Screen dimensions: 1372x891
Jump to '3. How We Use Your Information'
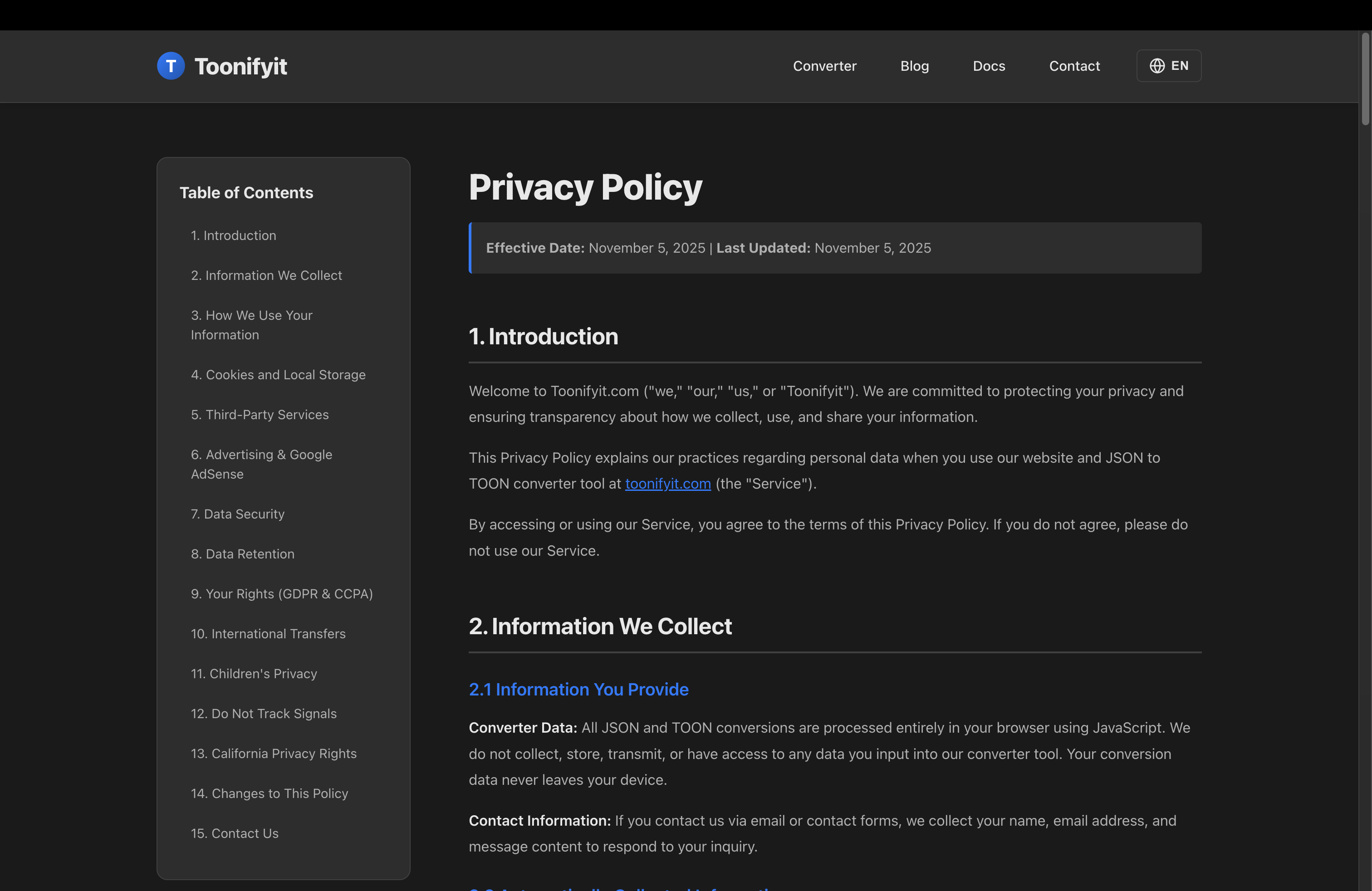[251, 324]
